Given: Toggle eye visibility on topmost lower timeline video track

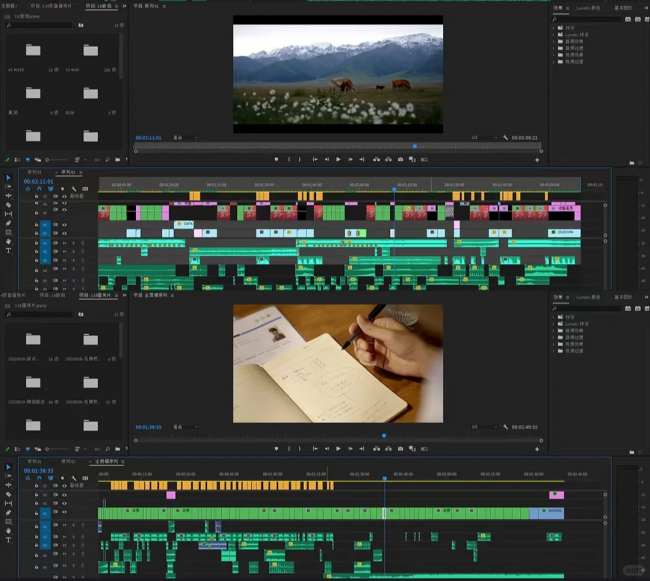Looking at the screenshot, I should coord(66,486).
